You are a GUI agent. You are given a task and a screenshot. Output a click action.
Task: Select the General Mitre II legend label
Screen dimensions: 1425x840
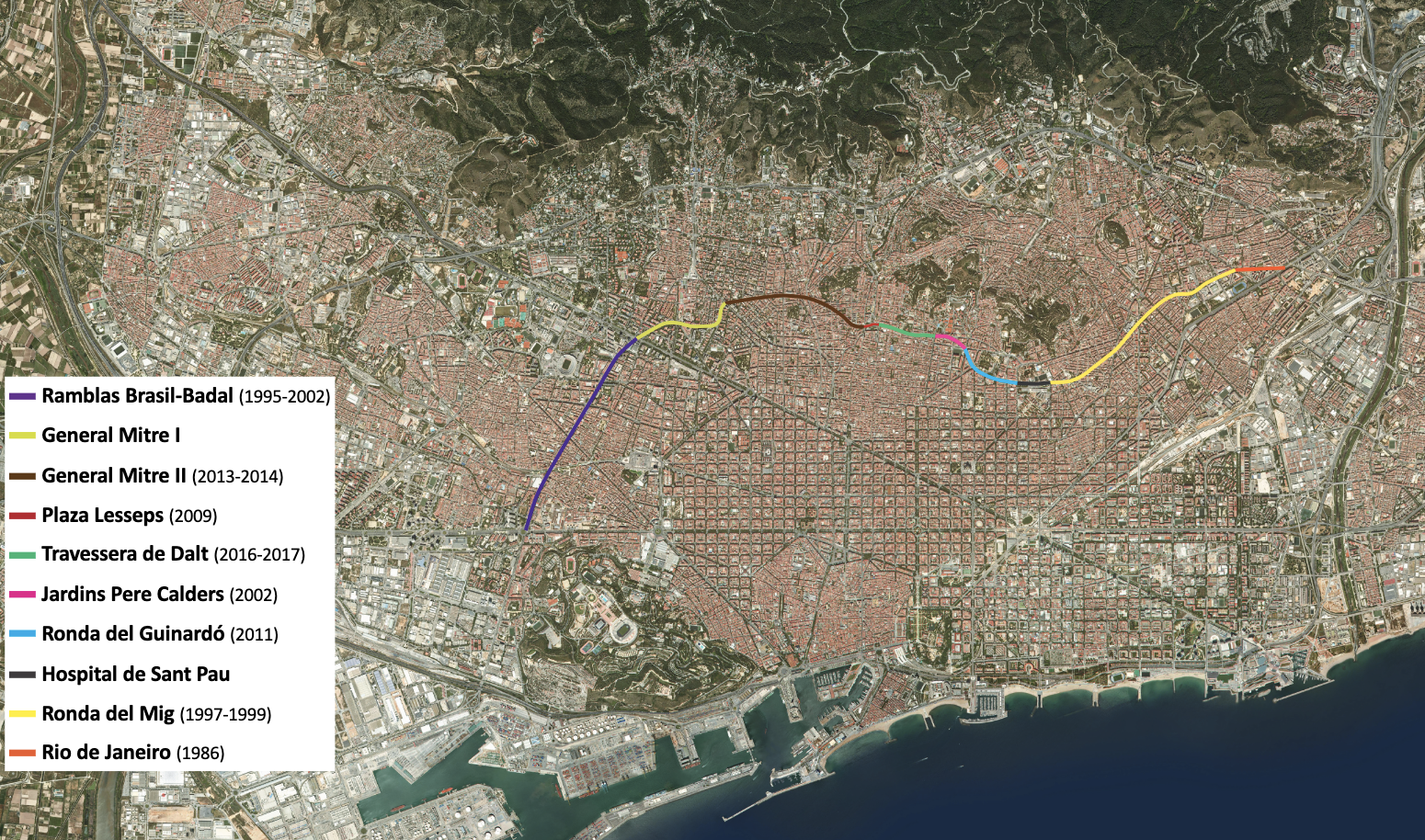(162, 476)
